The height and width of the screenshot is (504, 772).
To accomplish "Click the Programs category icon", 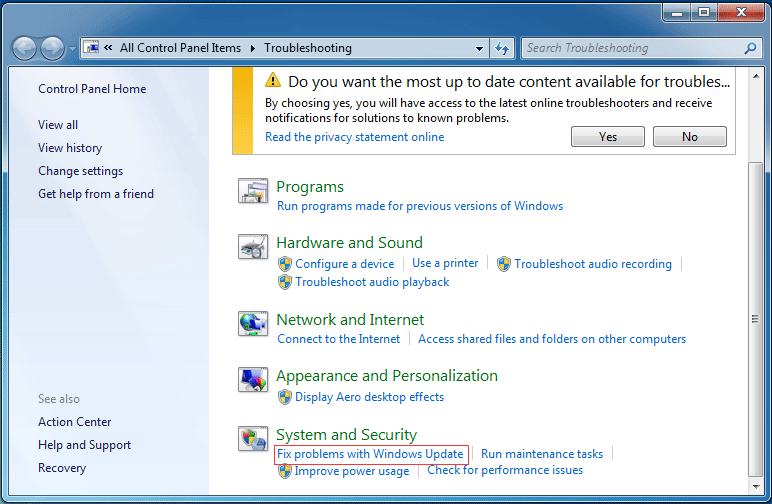I will pos(253,191).
